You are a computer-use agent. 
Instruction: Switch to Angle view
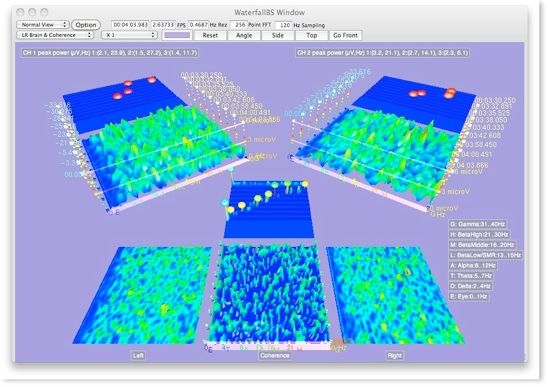[244, 35]
